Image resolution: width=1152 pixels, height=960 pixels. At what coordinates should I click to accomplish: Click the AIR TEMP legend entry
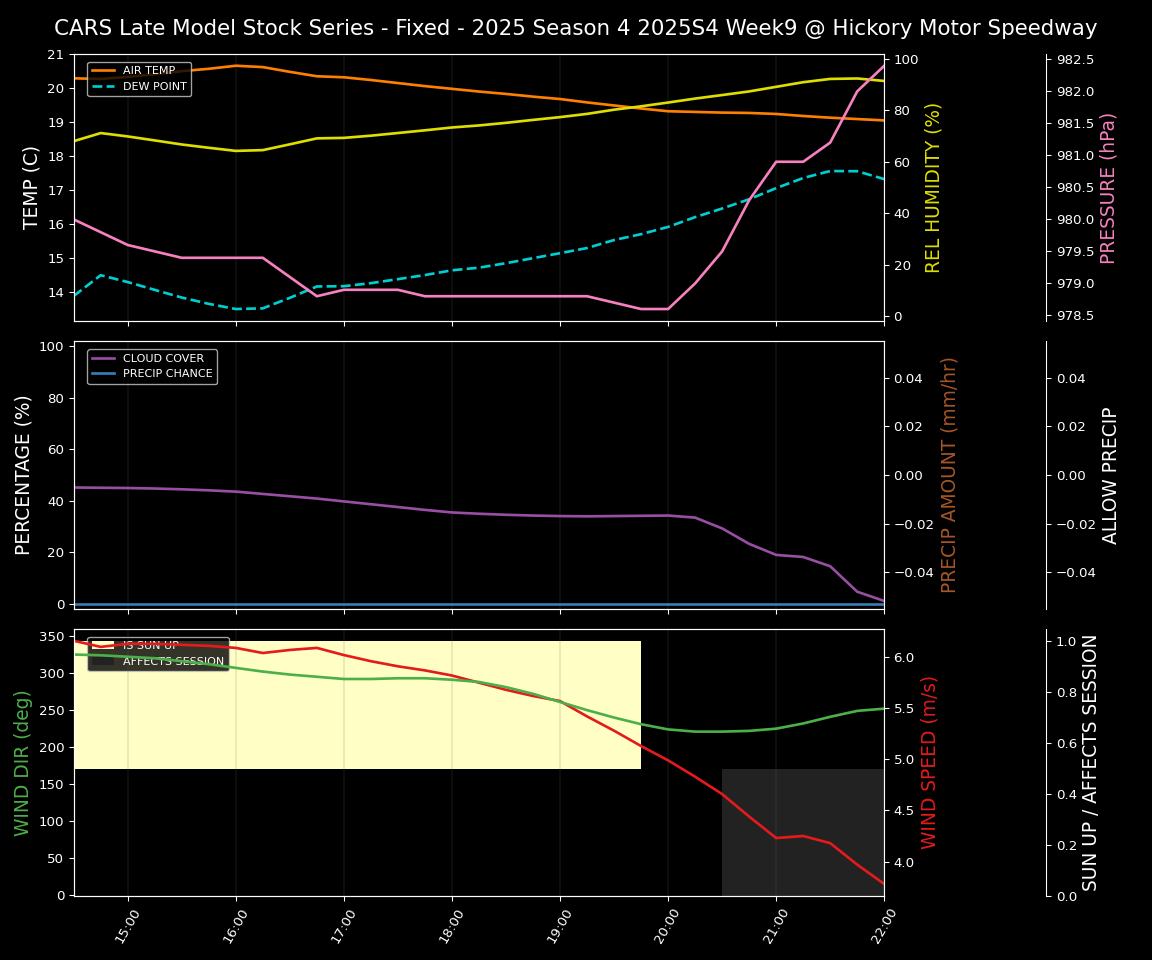(148, 71)
